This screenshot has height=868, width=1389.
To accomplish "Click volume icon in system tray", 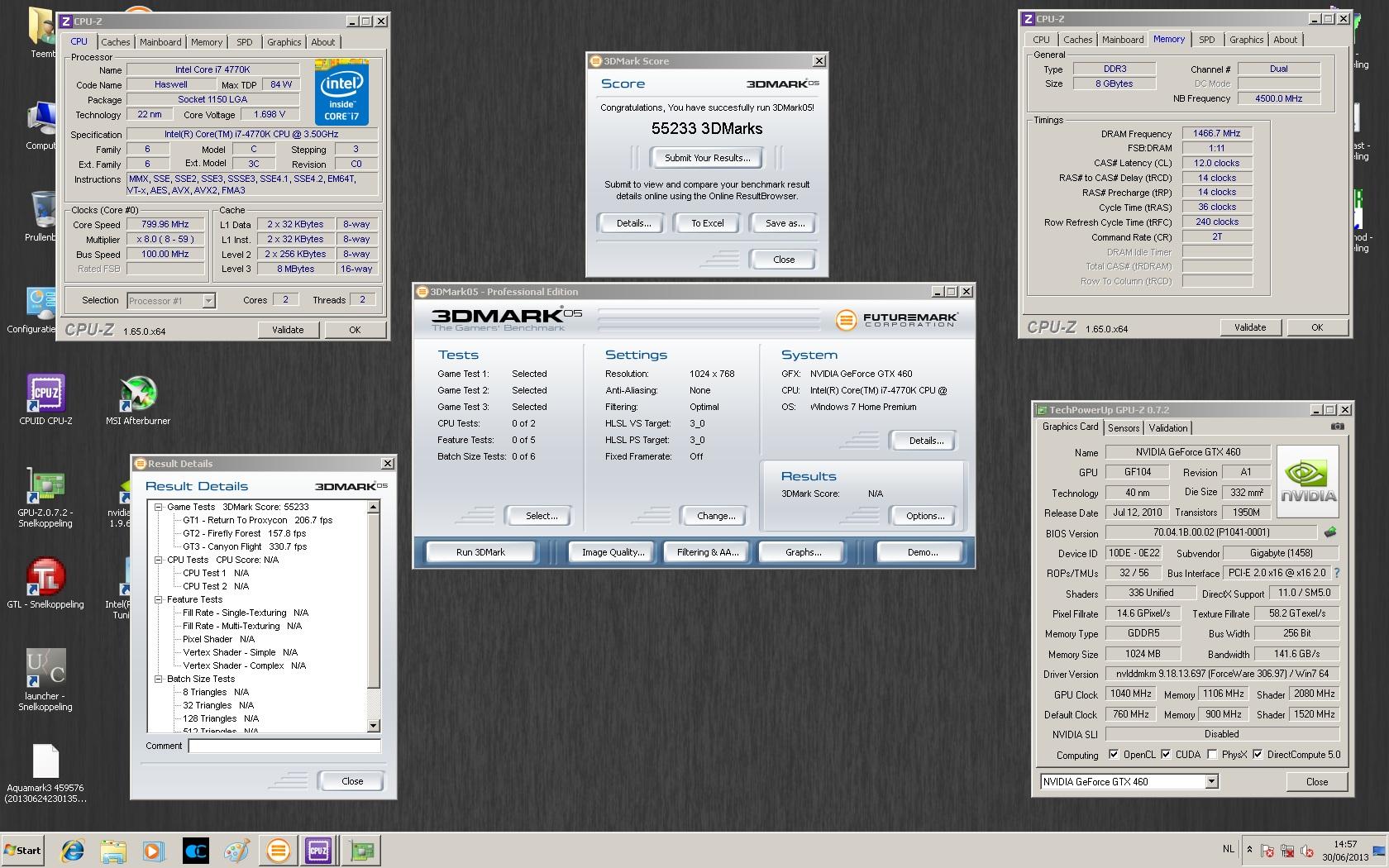I will (1307, 851).
